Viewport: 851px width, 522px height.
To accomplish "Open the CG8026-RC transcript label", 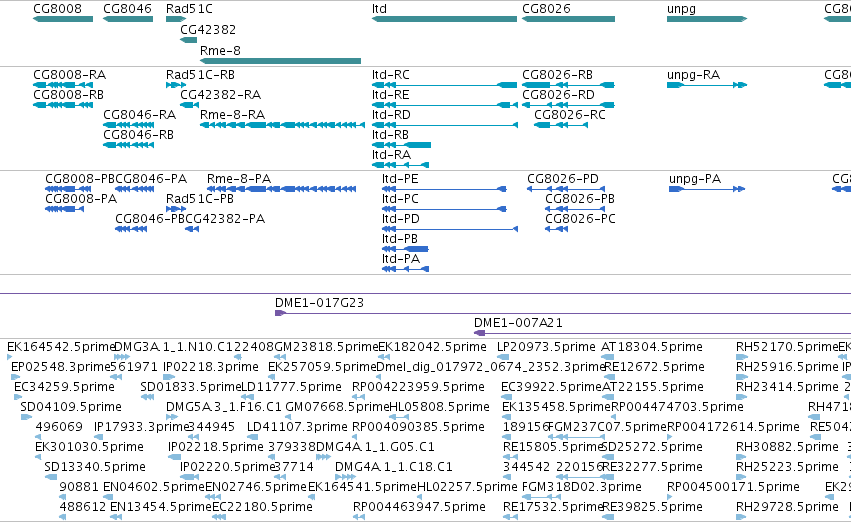I will point(570,114).
